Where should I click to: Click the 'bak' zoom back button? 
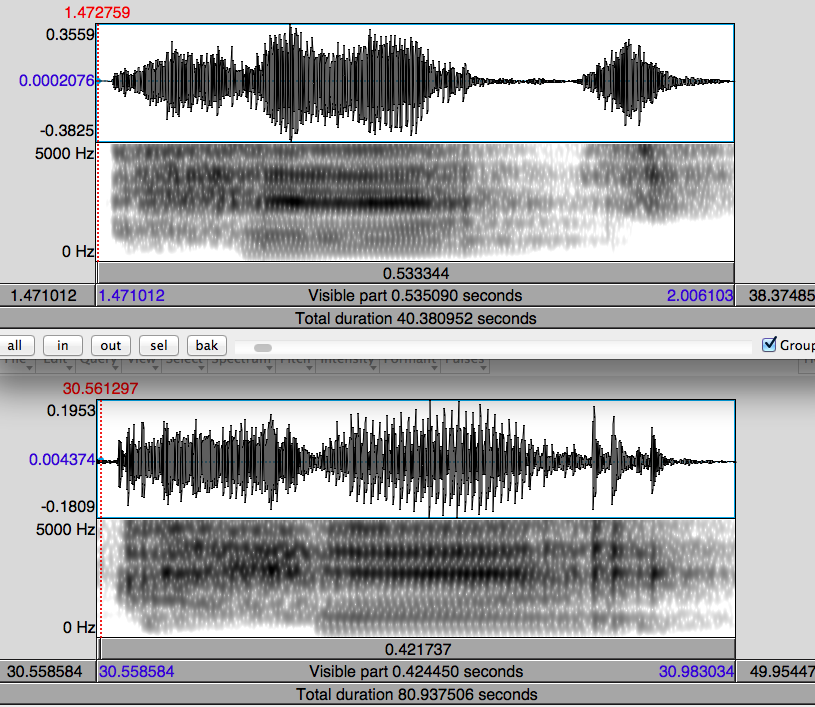pos(207,345)
